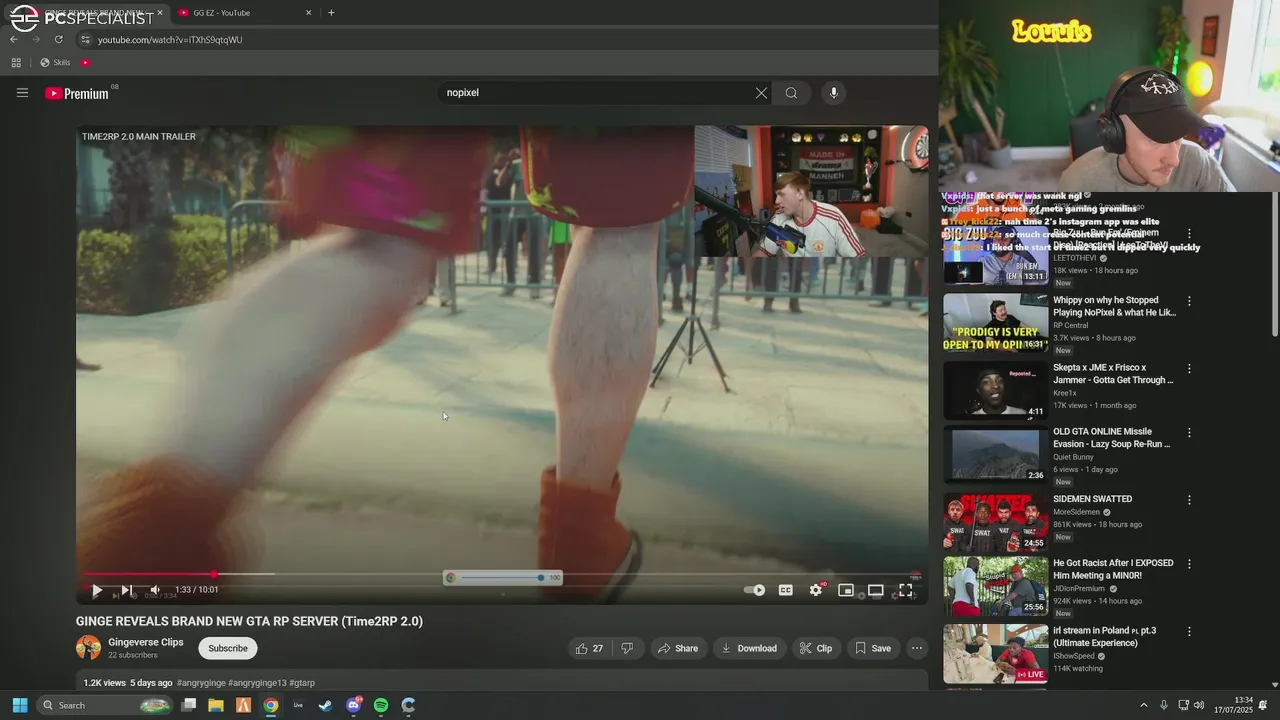Adjust the tab volume slider at 100

504,578
